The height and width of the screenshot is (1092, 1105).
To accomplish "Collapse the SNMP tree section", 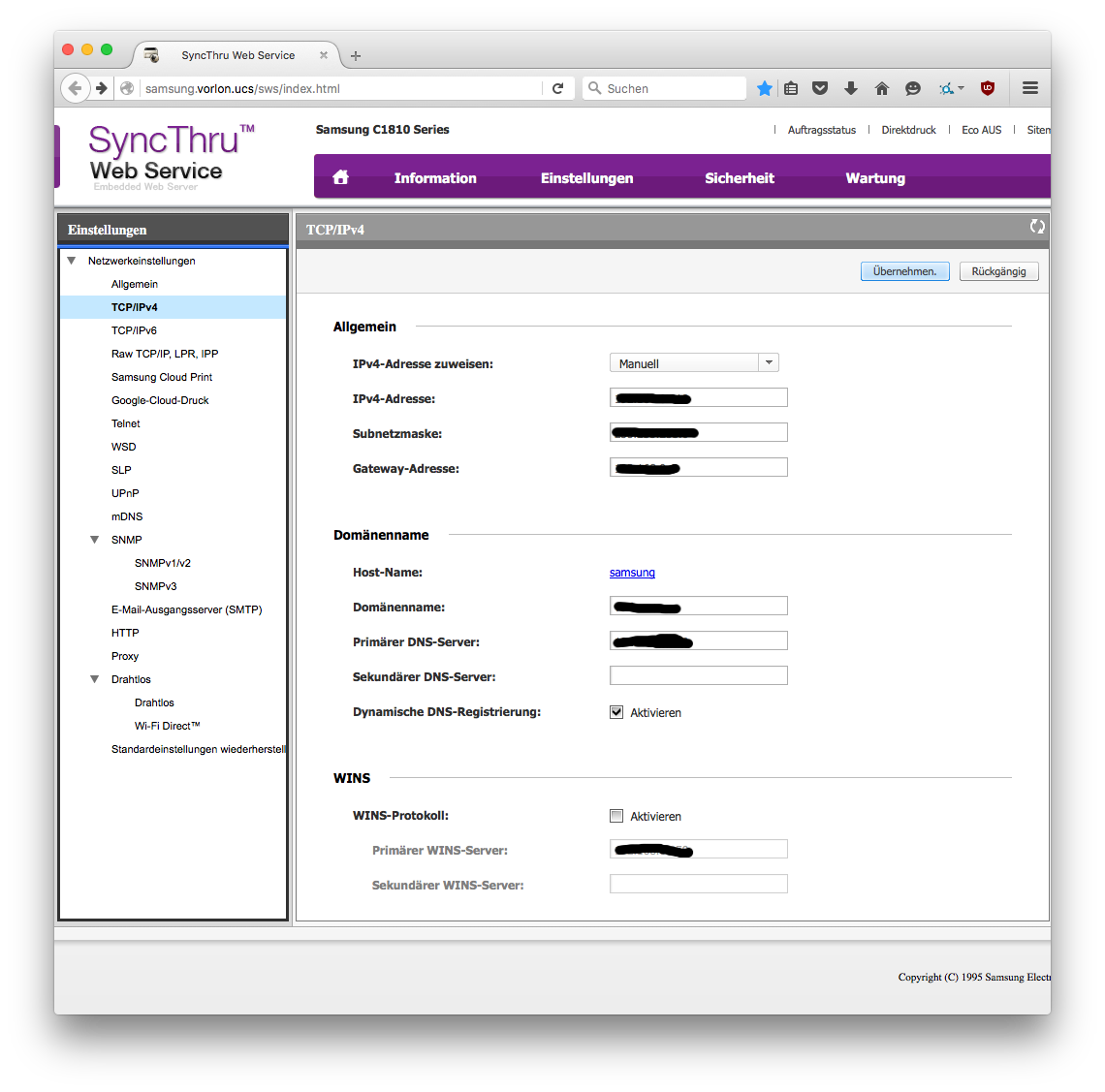I will [95, 540].
